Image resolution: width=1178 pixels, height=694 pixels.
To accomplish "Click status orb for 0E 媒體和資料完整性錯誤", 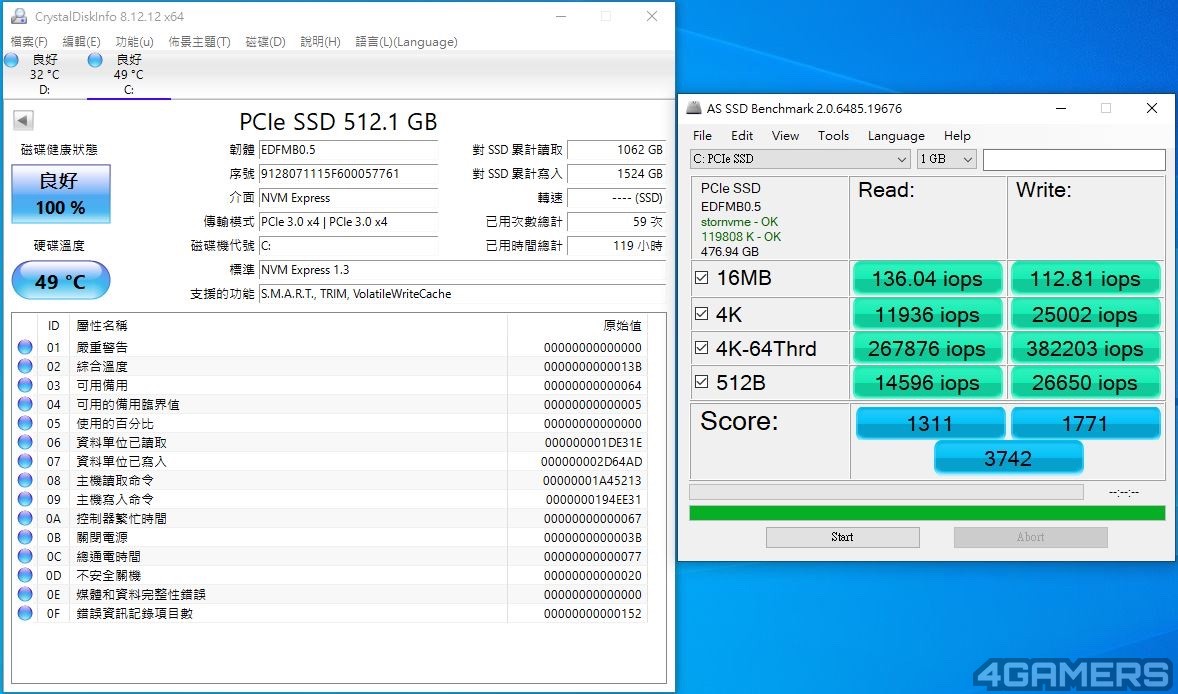I will [x=25, y=594].
